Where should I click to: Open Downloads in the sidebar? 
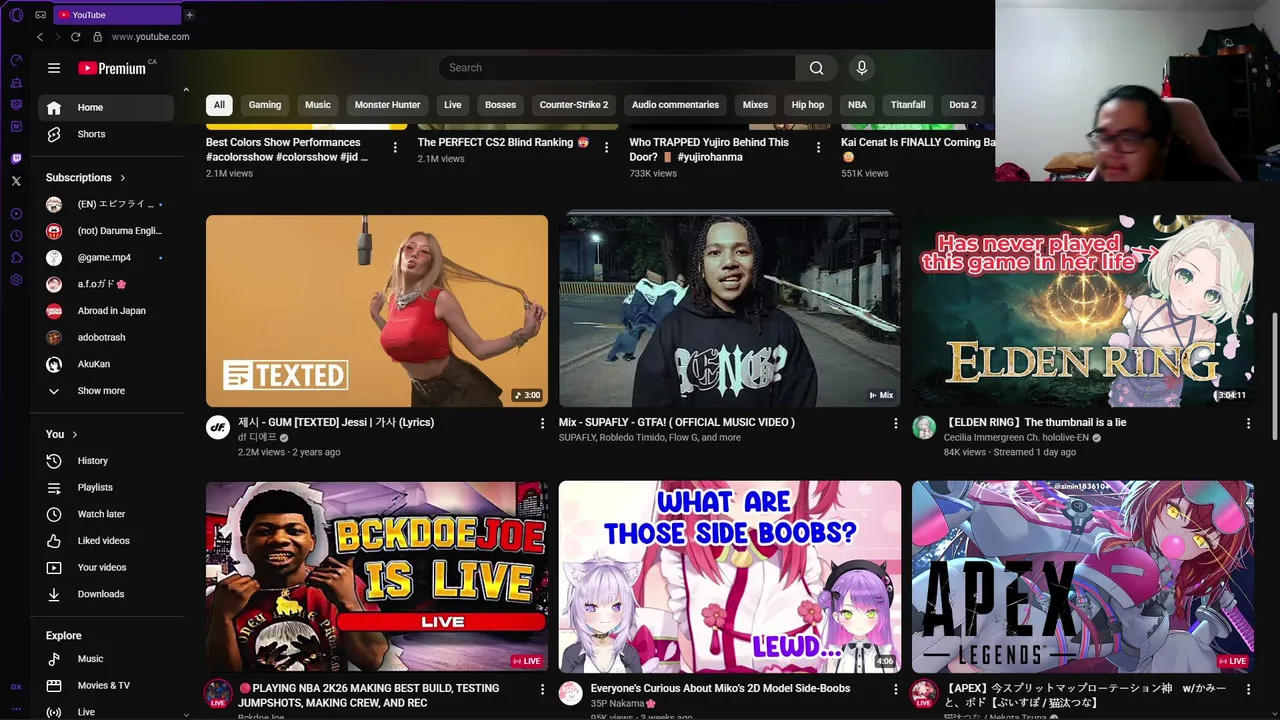click(x=107, y=594)
